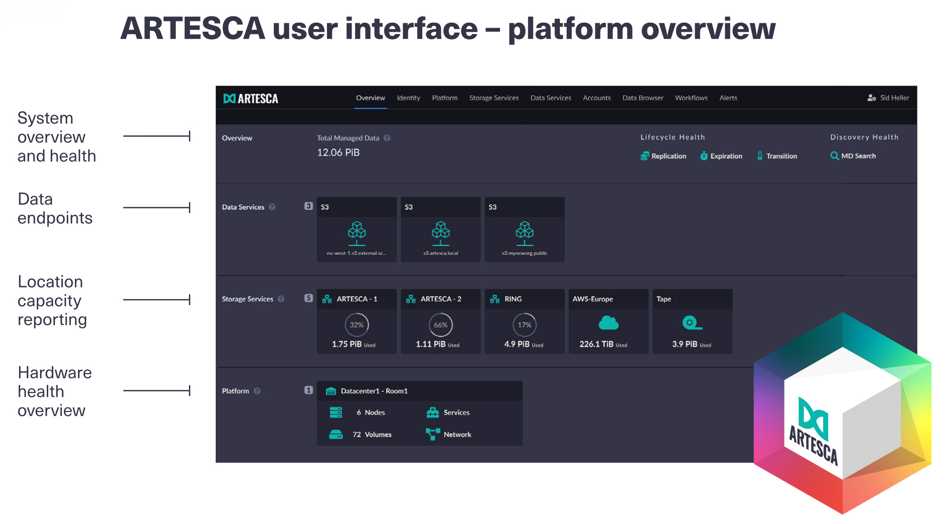Image resolution: width=950 pixels, height=524 pixels.
Task: Click the count badge beside Data Services
Action: click(308, 207)
